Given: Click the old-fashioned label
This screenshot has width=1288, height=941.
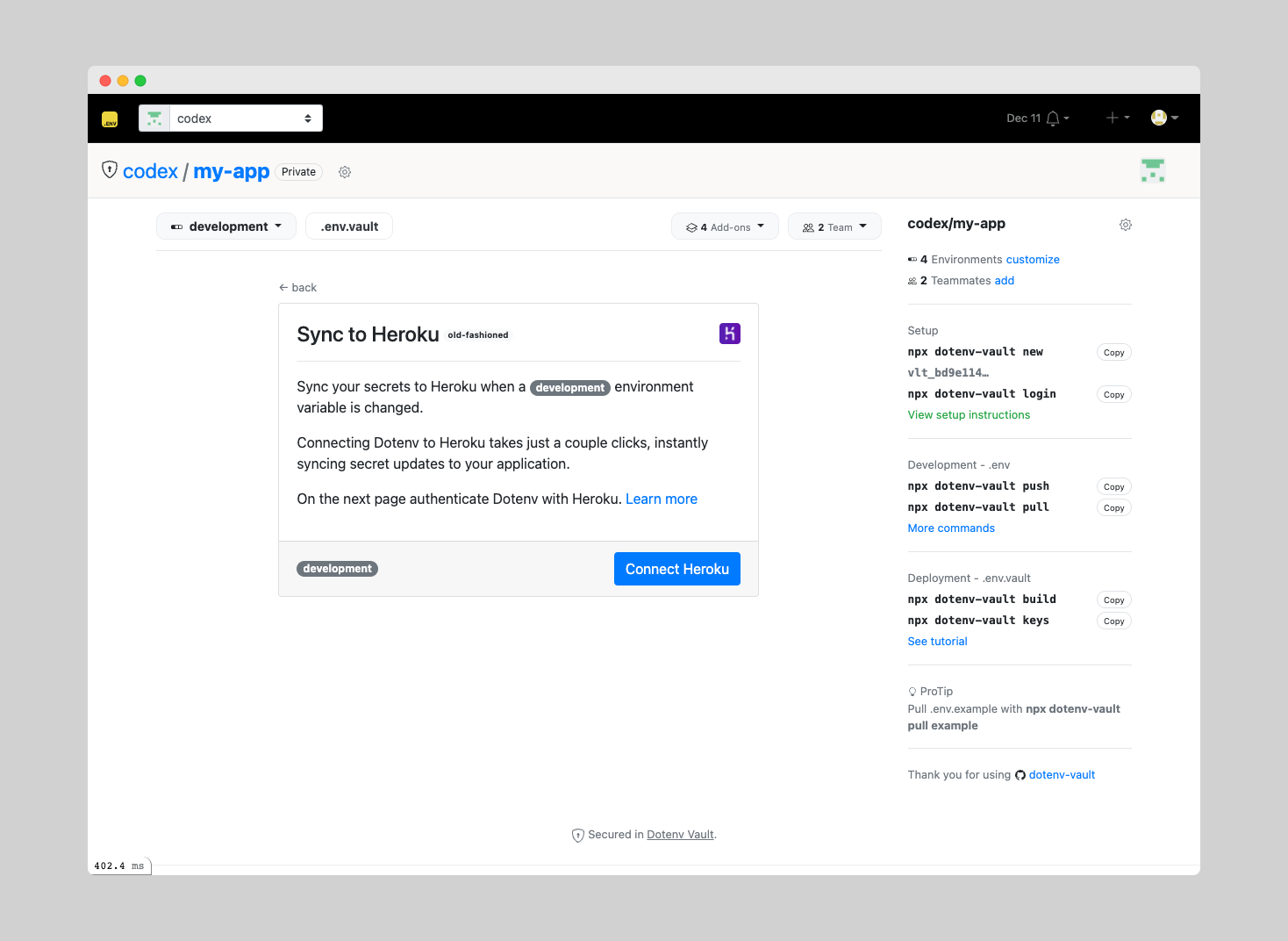Looking at the screenshot, I should [478, 335].
